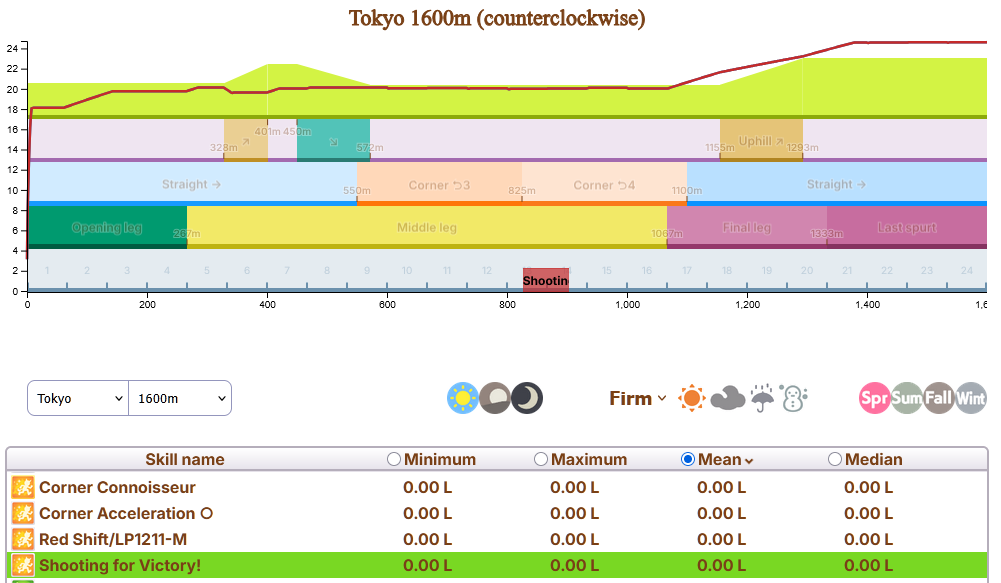Select Fall season badge

pos(938,398)
